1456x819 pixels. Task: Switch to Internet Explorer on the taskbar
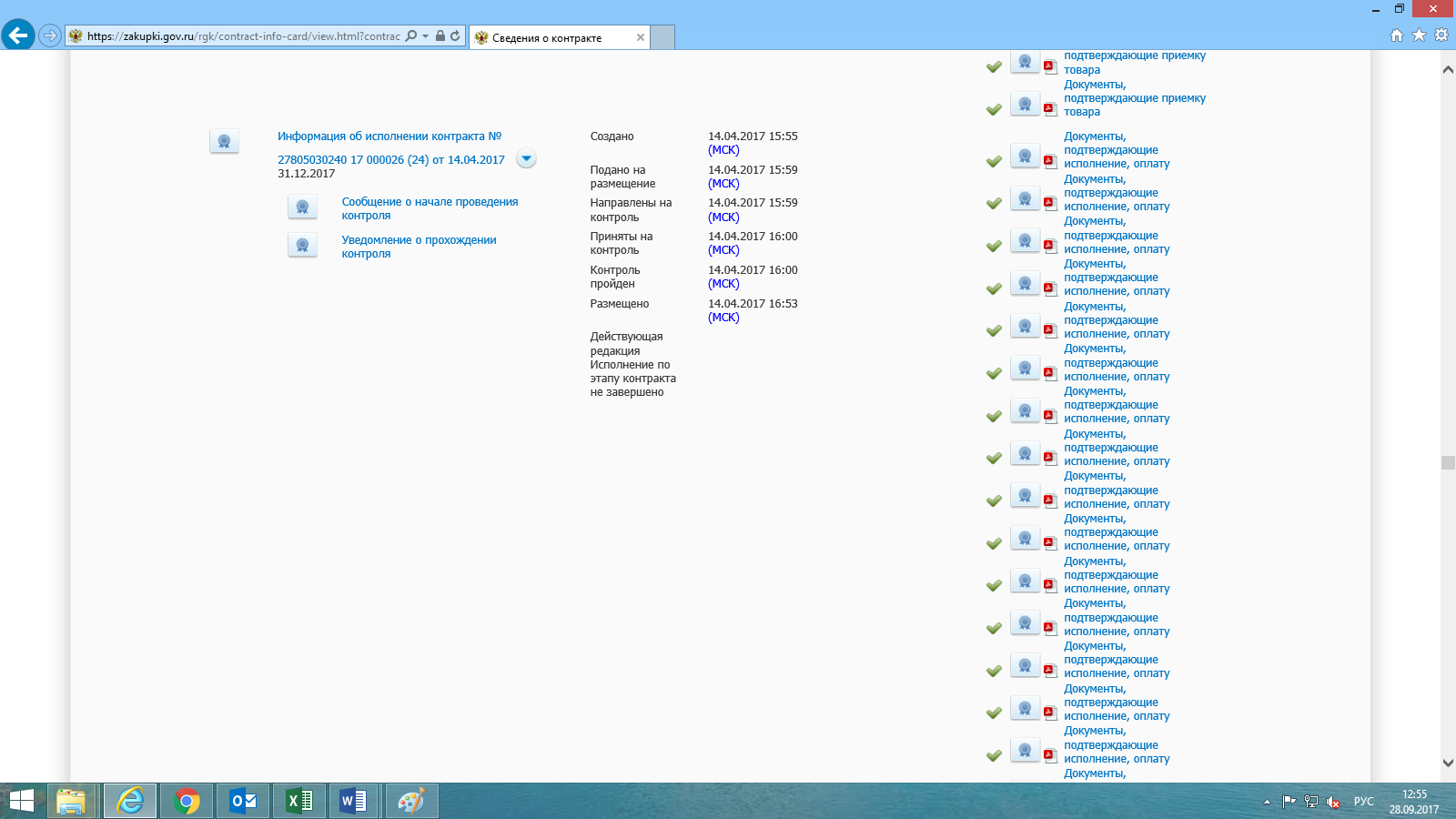click(130, 801)
